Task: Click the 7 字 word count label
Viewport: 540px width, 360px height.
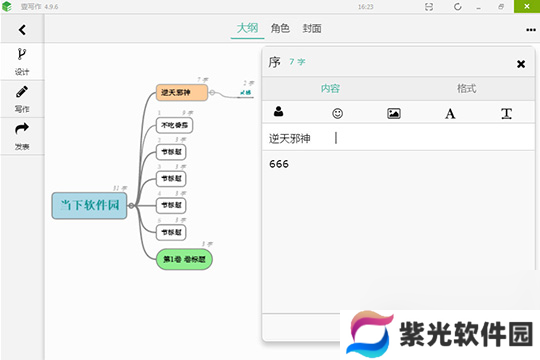Action: coord(297,62)
